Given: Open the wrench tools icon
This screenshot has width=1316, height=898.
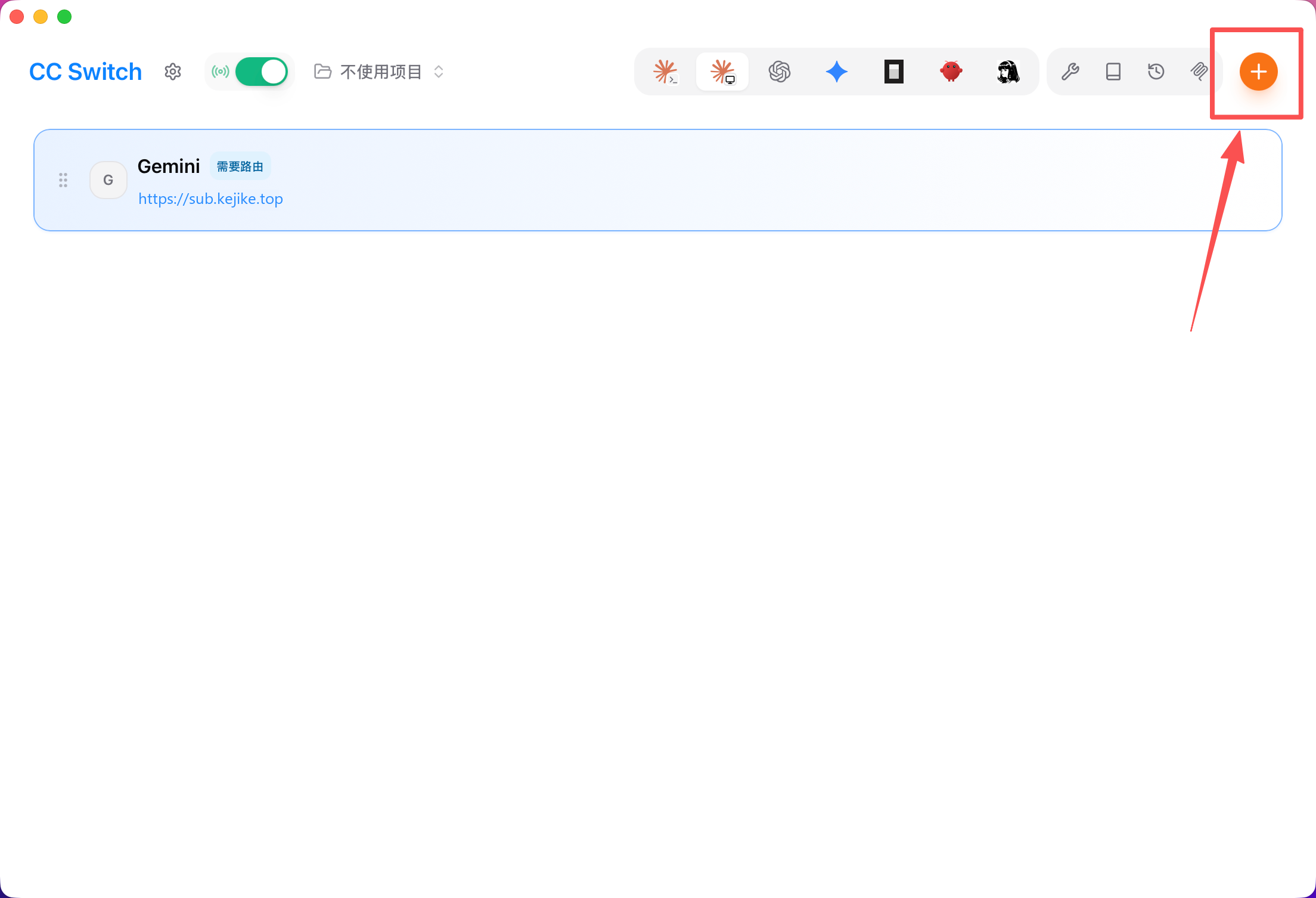Looking at the screenshot, I should click(1070, 72).
